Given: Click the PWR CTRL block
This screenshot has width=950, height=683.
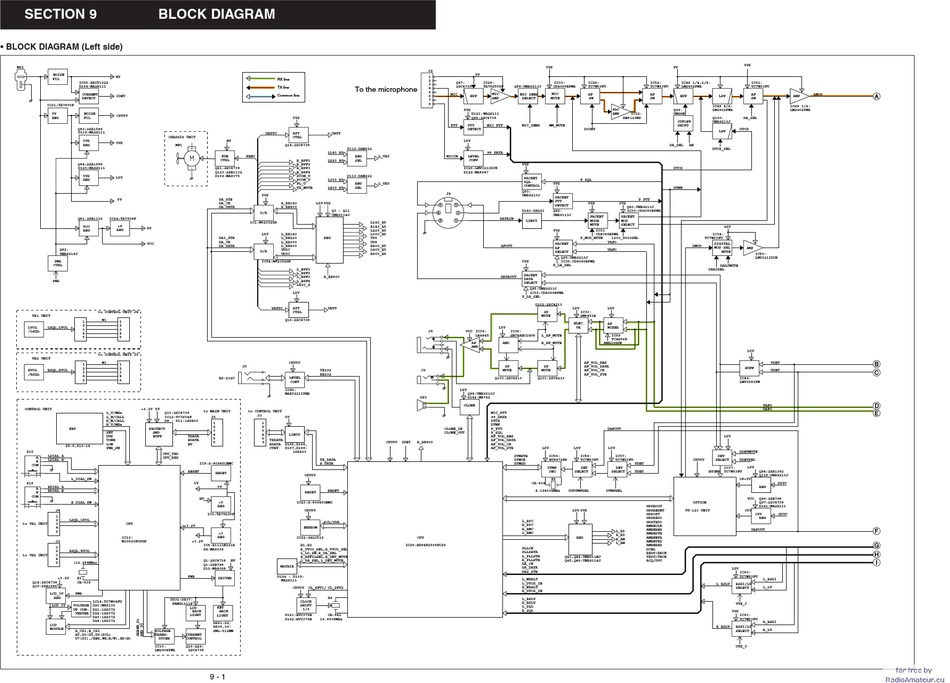Looking at the screenshot, I should coord(58,264).
